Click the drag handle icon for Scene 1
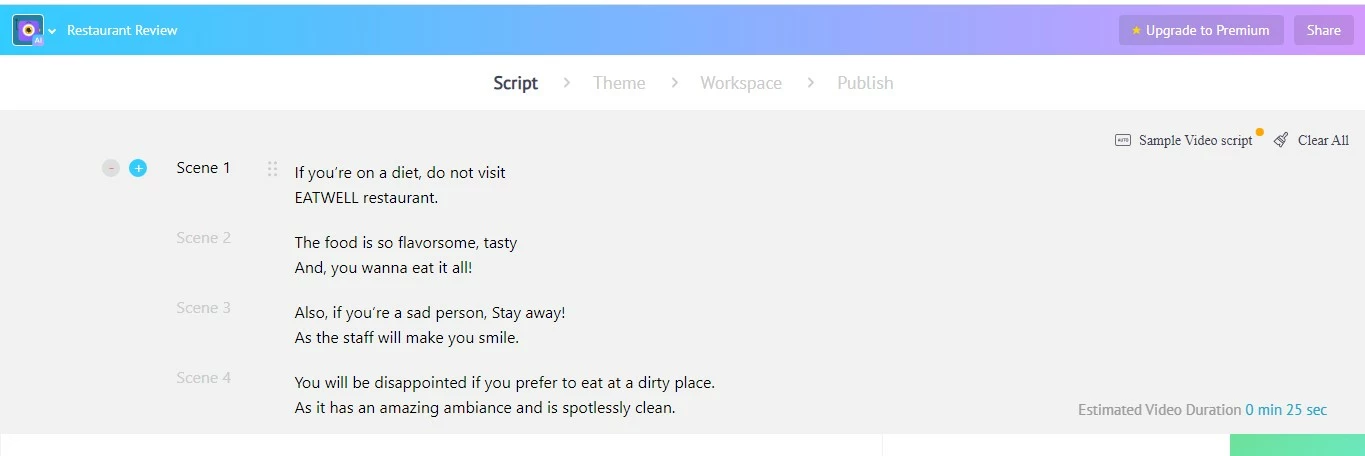The width and height of the screenshot is (1365, 456). coord(272,169)
